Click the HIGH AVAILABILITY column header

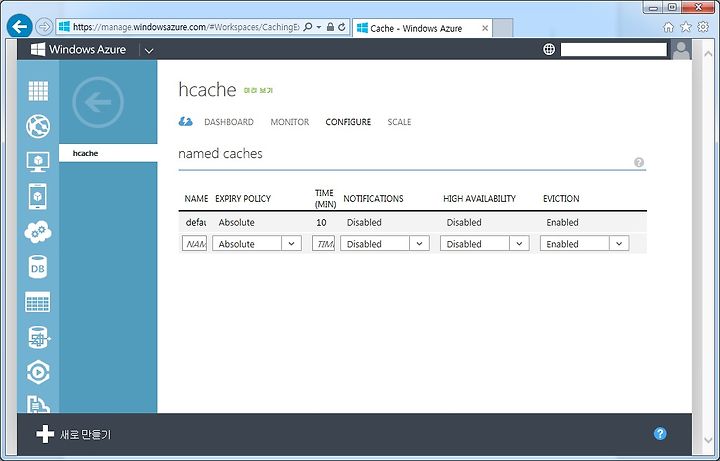(x=479, y=198)
